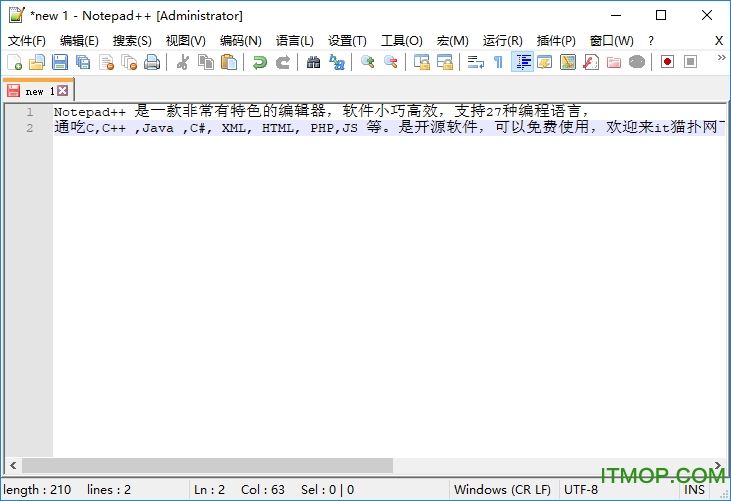731x501 pixels.
Task: Save all files using stacked floppy icon
Action: [x=83, y=62]
